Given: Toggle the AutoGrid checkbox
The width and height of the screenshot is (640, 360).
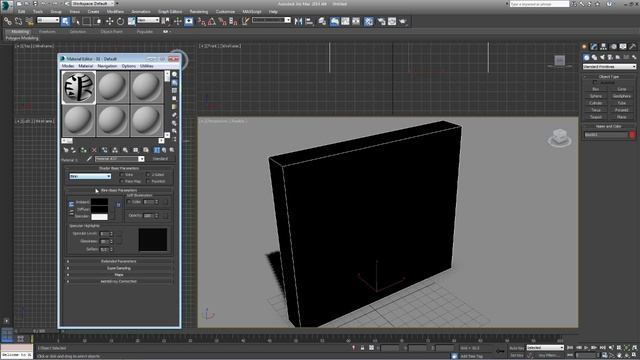Looking at the screenshot, I should coord(595,82).
